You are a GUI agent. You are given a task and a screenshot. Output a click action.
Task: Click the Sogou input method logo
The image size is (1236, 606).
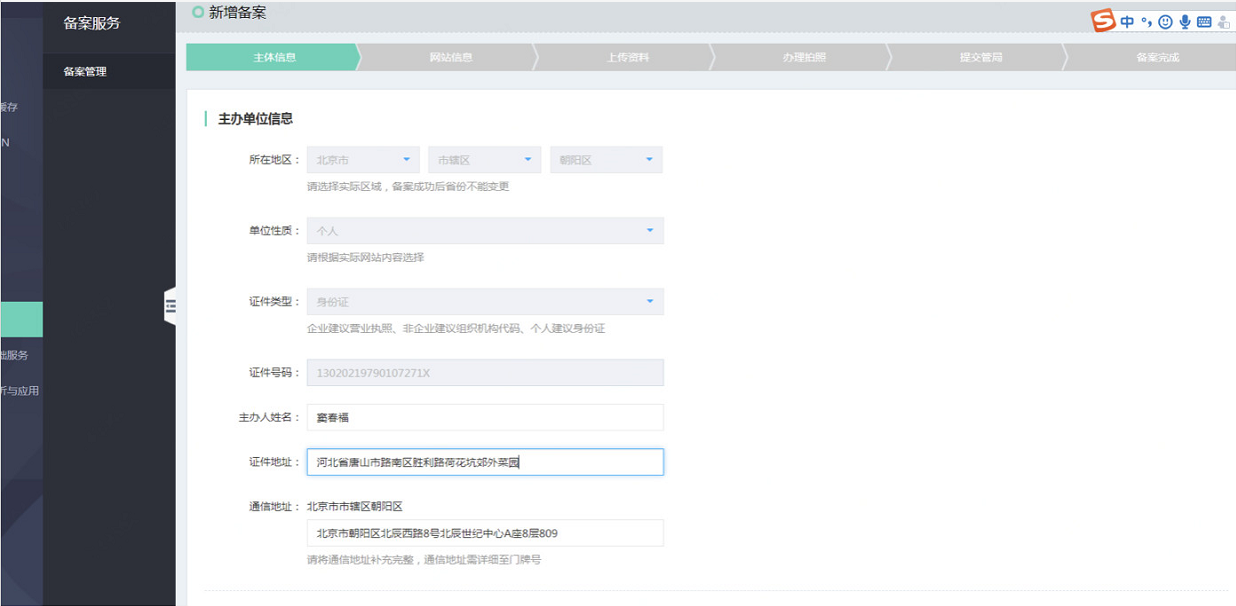coord(1103,21)
